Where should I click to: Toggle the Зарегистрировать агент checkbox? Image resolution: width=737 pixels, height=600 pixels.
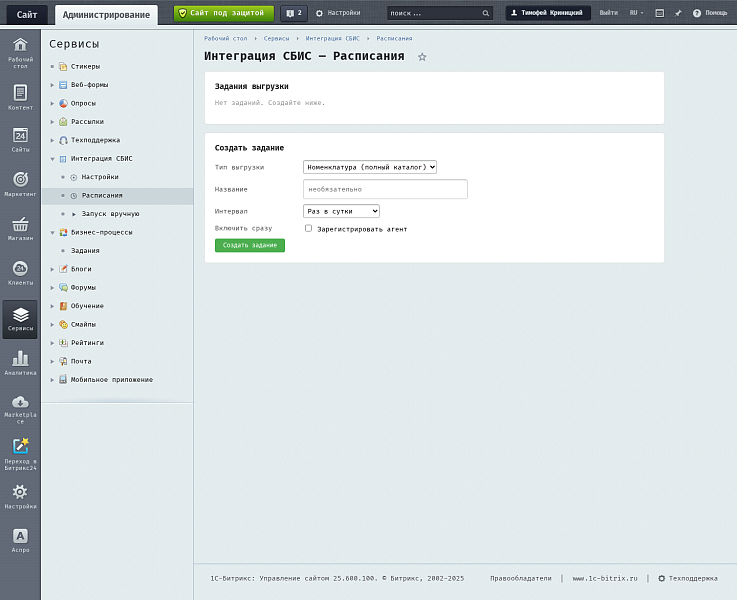click(x=308, y=228)
